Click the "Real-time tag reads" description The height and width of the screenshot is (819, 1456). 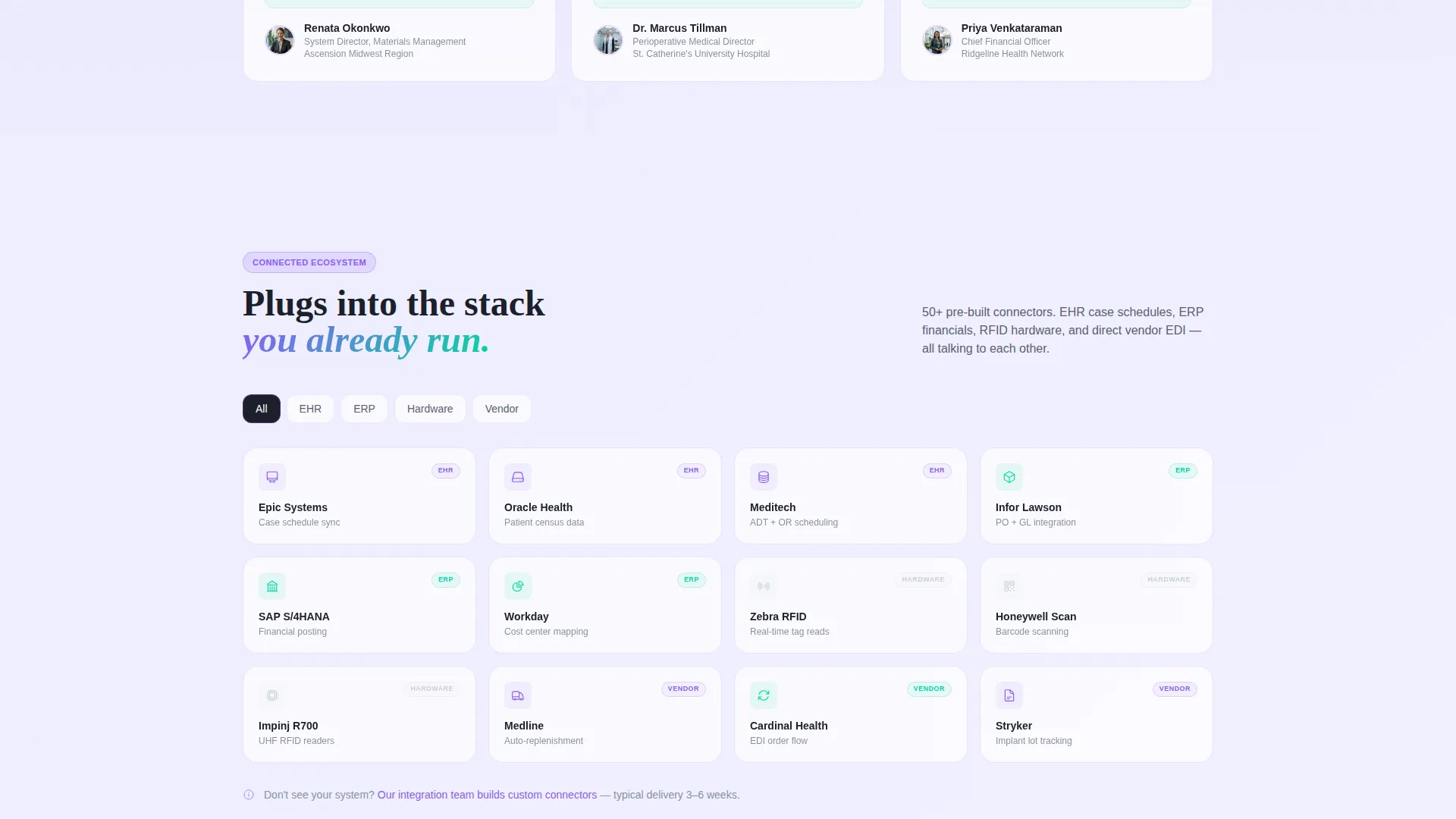point(789,632)
